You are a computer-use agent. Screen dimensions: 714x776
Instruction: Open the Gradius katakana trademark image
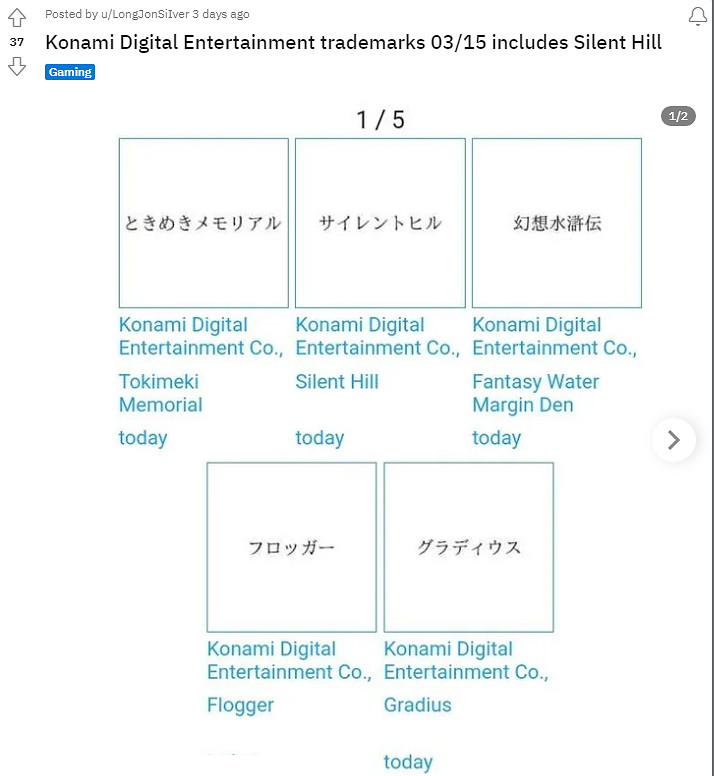point(469,547)
